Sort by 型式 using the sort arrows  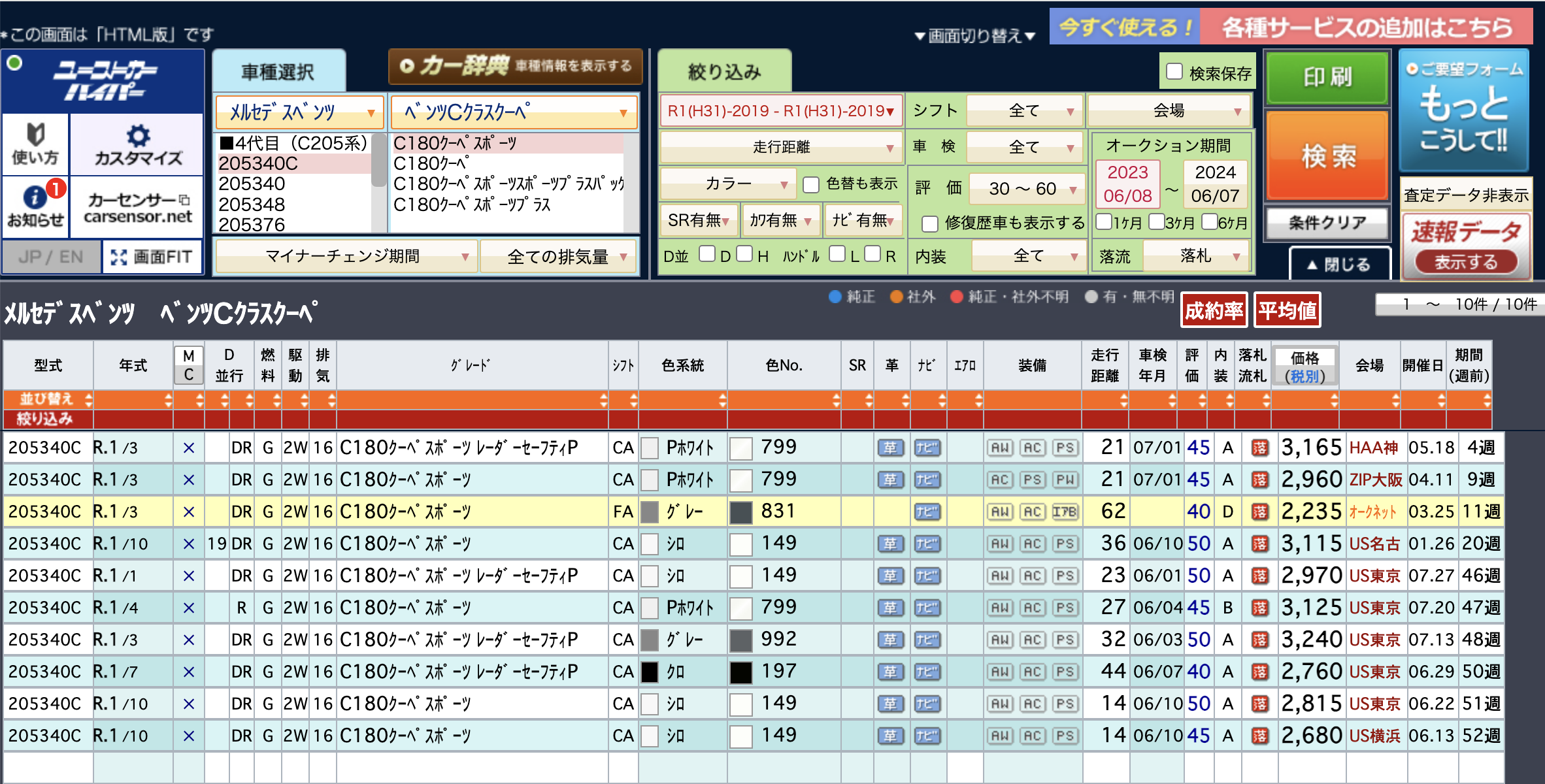(x=88, y=399)
